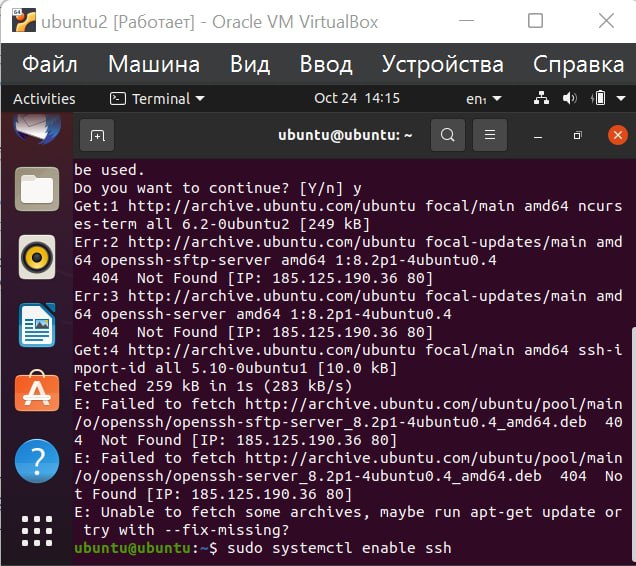Open LibreOffice Writer from the dock

(x=37, y=325)
